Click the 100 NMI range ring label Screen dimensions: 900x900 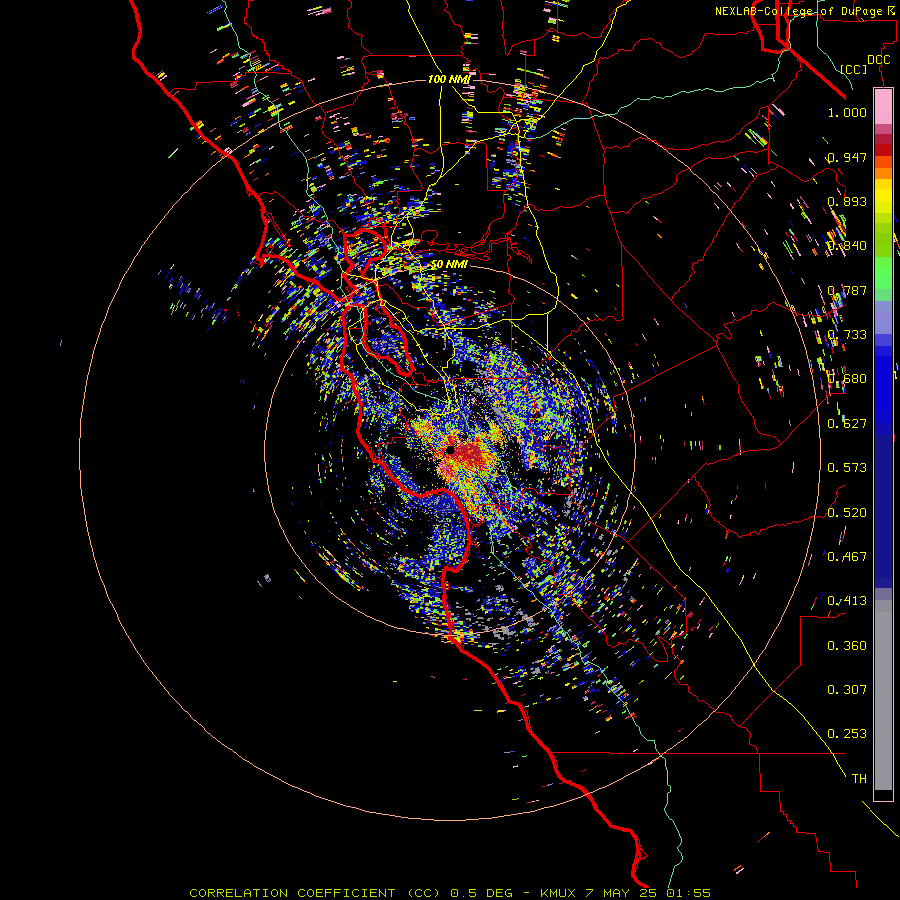pyautogui.click(x=449, y=79)
